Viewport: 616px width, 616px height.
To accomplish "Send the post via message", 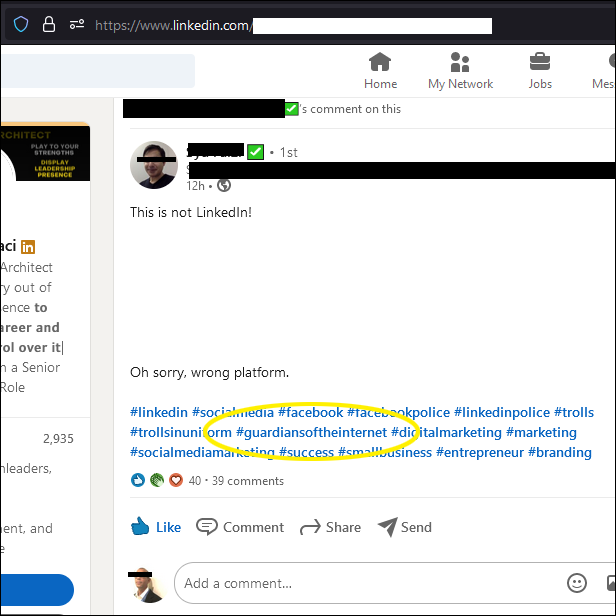I will pyautogui.click(x=405, y=527).
